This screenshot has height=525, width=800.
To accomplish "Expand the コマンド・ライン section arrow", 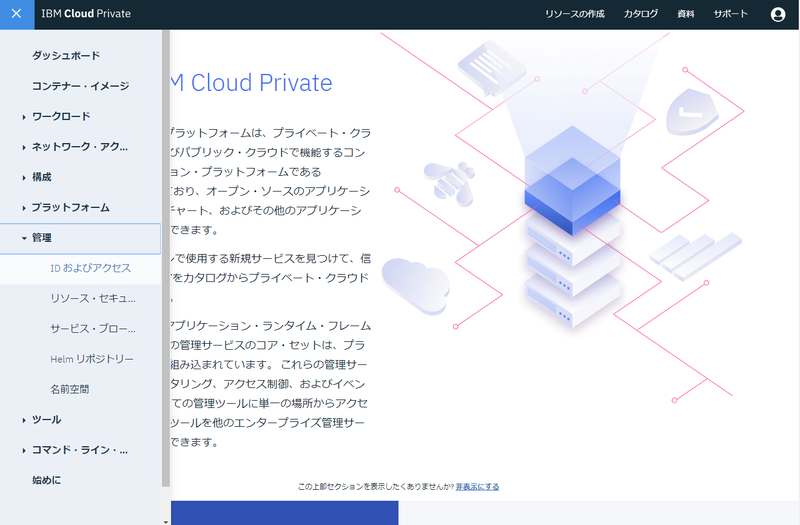I will (24, 451).
